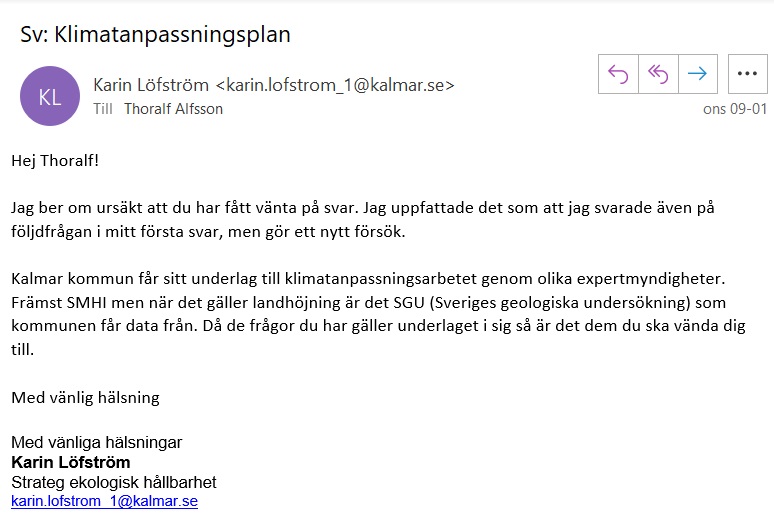This screenshot has height=520, width=774.
Task: Click bold signature name Karin Löfström
Action: (x=71, y=462)
